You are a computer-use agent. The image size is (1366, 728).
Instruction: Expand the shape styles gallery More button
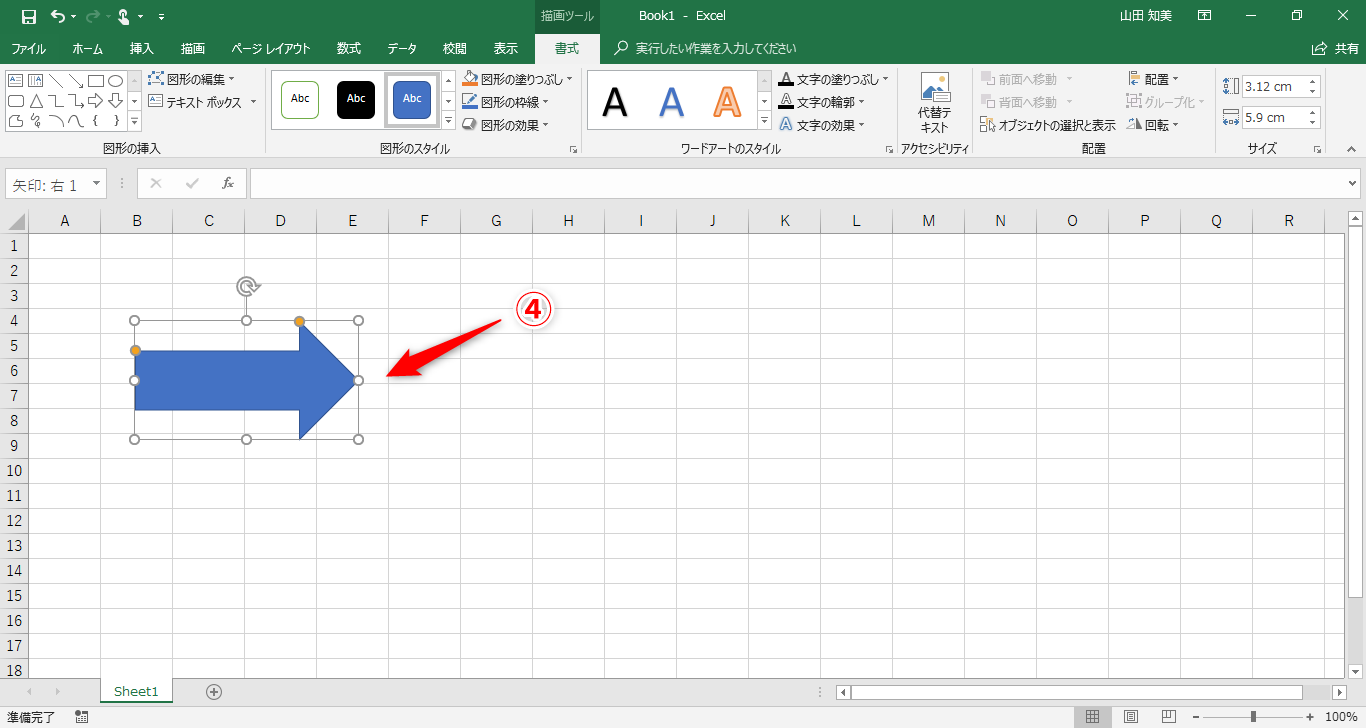click(448, 121)
